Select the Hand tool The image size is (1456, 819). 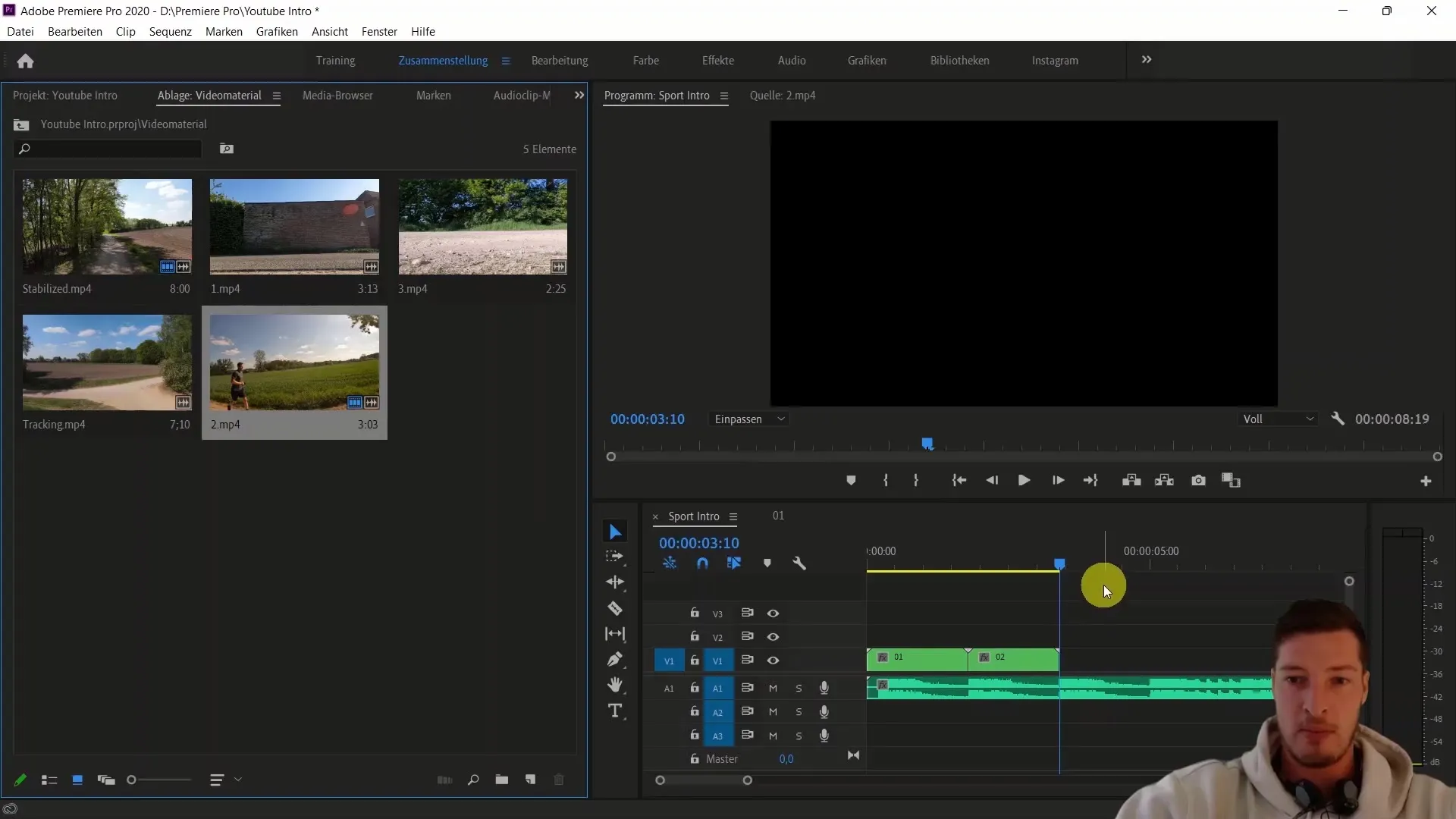pos(615,685)
